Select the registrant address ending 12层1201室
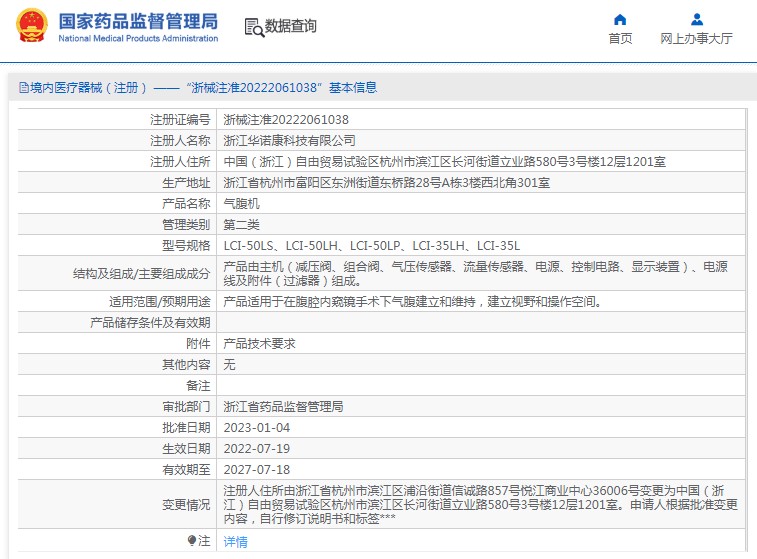Screen dimensions: 757x559 click(x=445, y=162)
